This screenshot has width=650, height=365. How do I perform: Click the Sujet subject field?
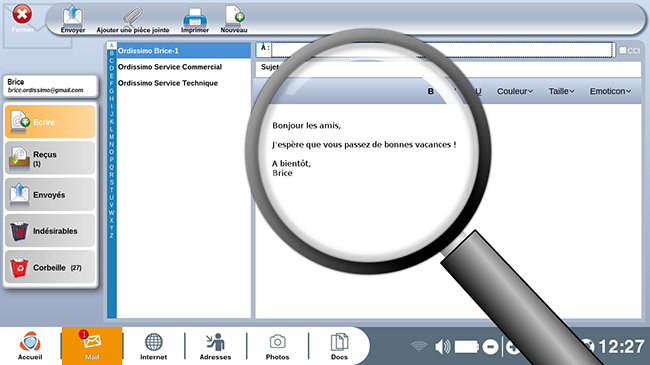[x=448, y=69]
